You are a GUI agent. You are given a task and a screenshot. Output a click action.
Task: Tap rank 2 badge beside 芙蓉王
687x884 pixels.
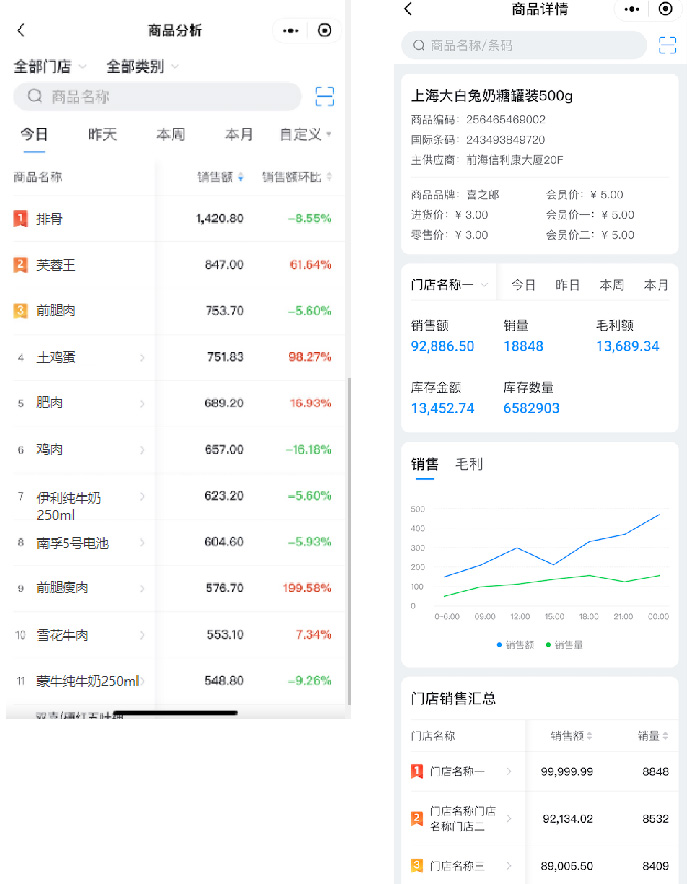click(x=20, y=265)
